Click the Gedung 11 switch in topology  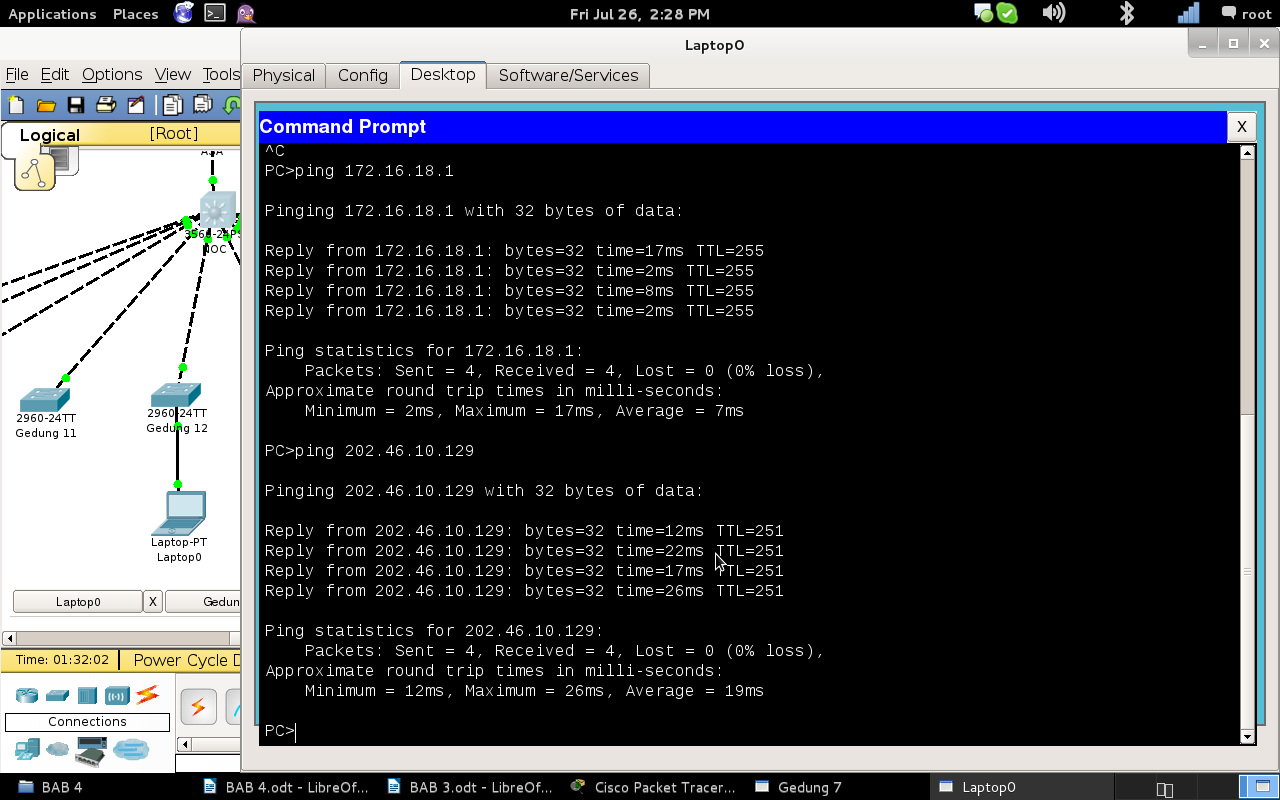(x=46, y=398)
